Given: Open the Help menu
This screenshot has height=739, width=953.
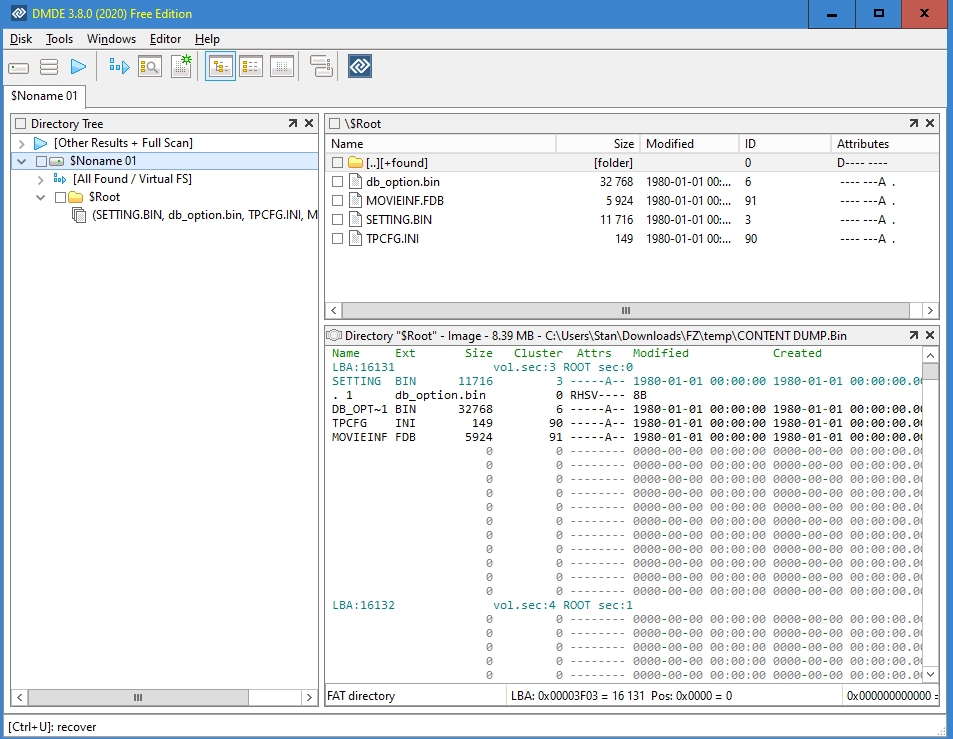Looking at the screenshot, I should (x=207, y=39).
